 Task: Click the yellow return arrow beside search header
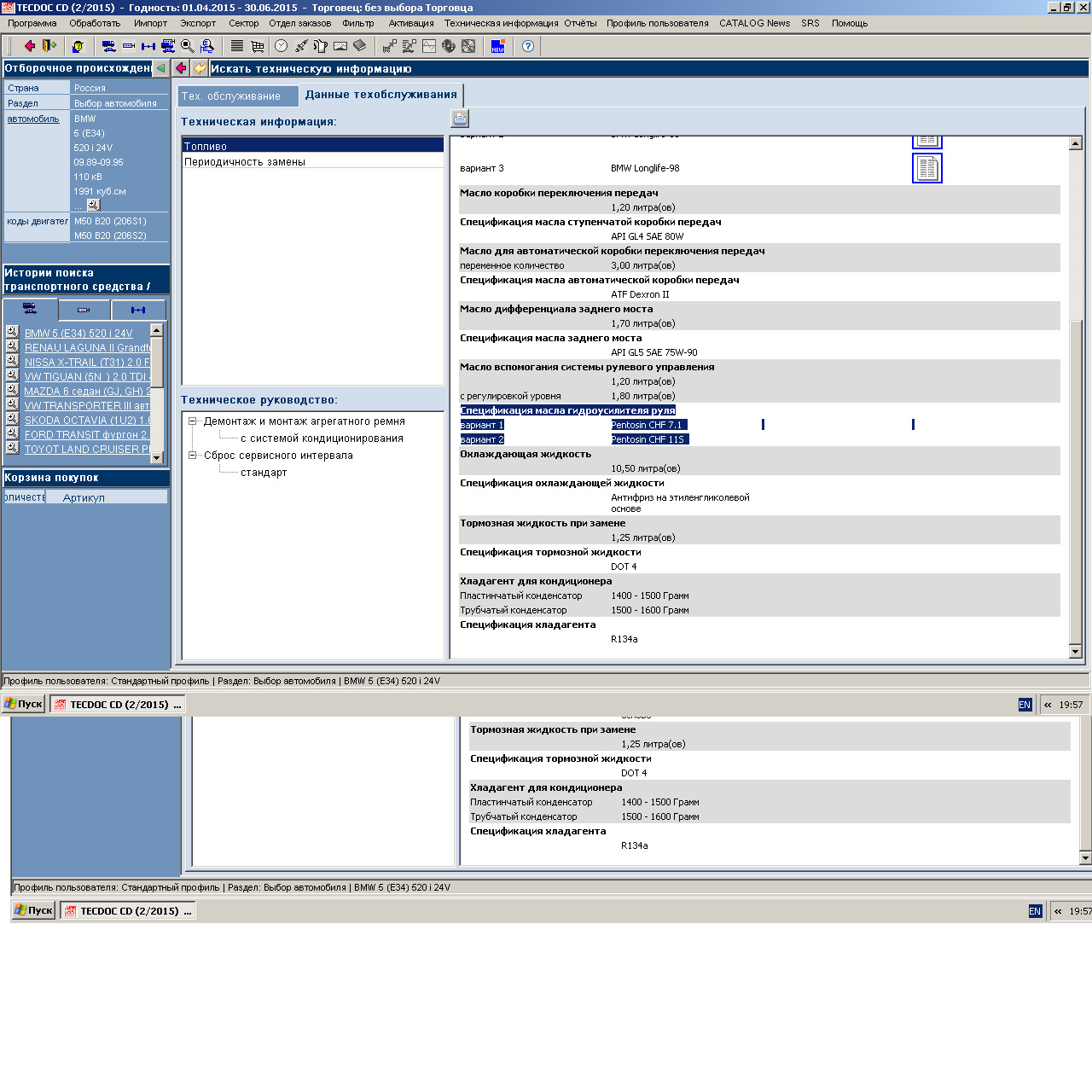(x=200, y=68)
